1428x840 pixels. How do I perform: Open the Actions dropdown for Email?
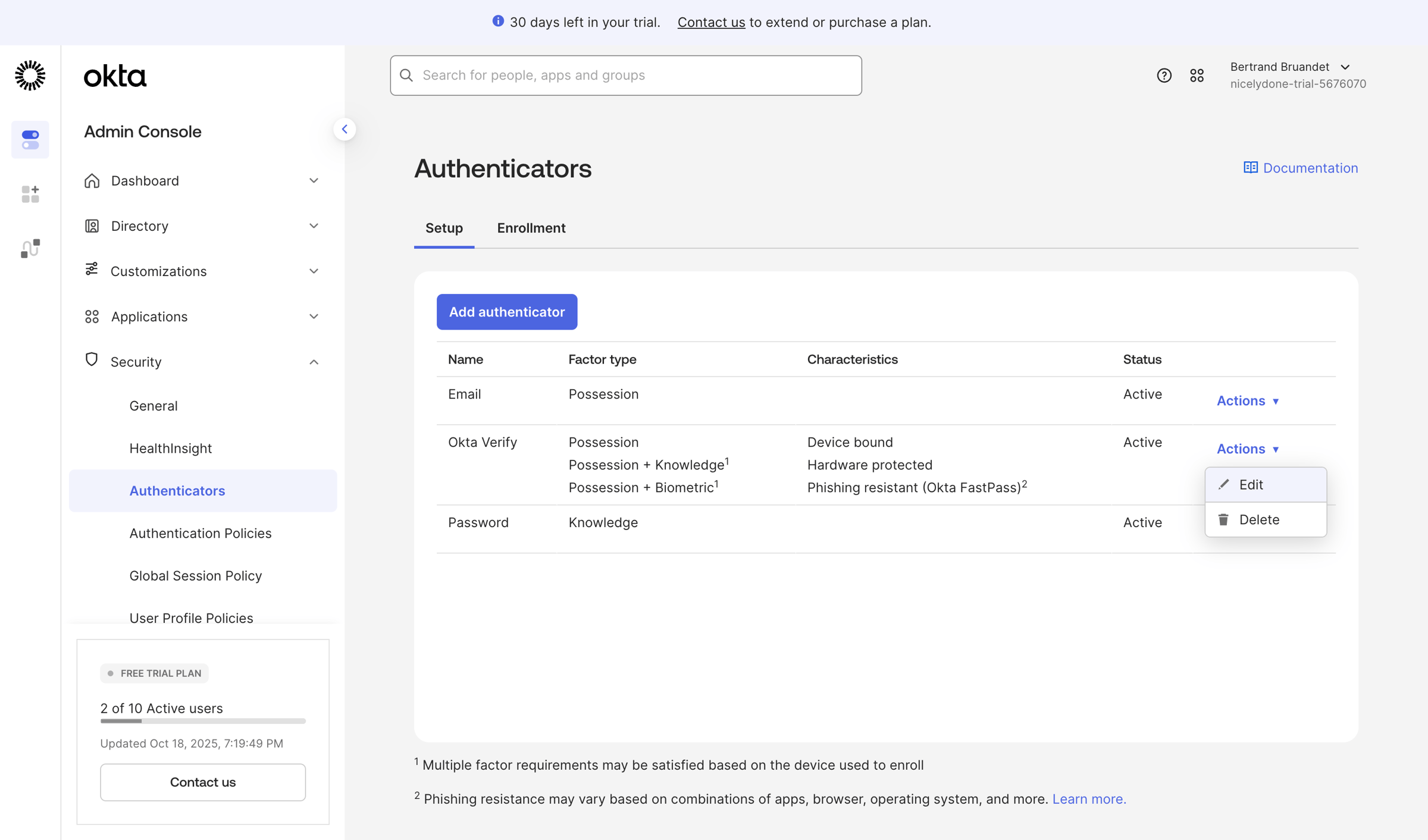click(x=1248, y=400)
